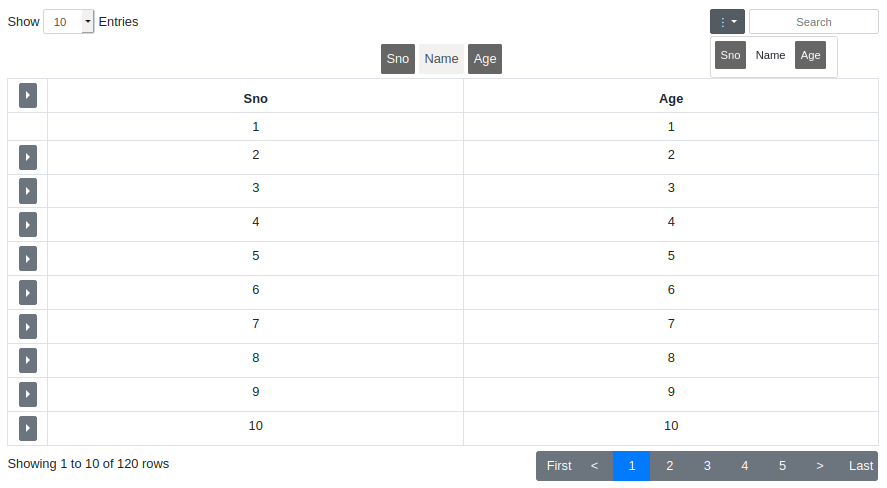
Task: Expand row 5 details arrow
Action: tap(27, 258)
